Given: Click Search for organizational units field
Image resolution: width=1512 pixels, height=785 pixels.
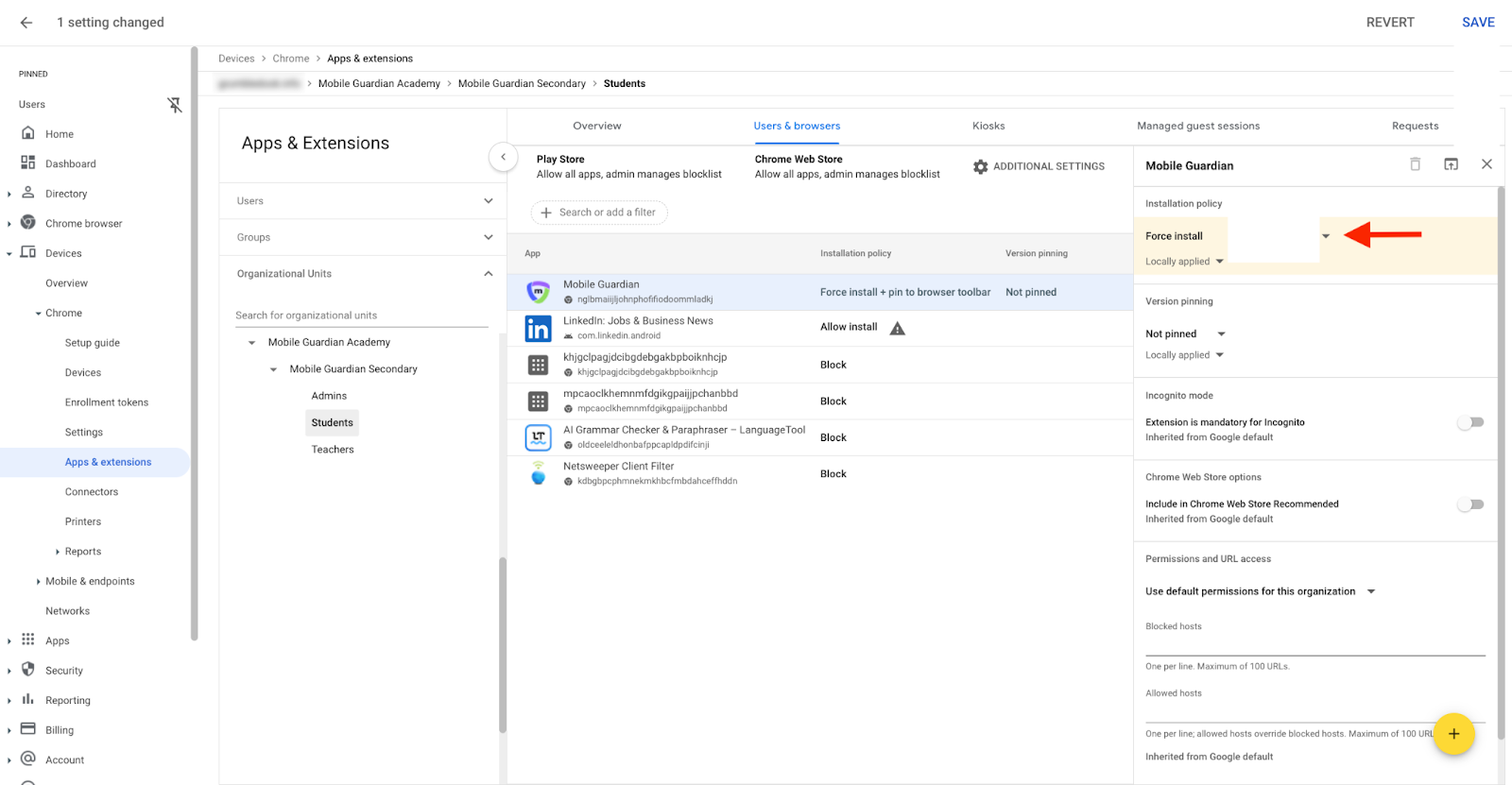Looking at the screenshot, I should point(362,316).
